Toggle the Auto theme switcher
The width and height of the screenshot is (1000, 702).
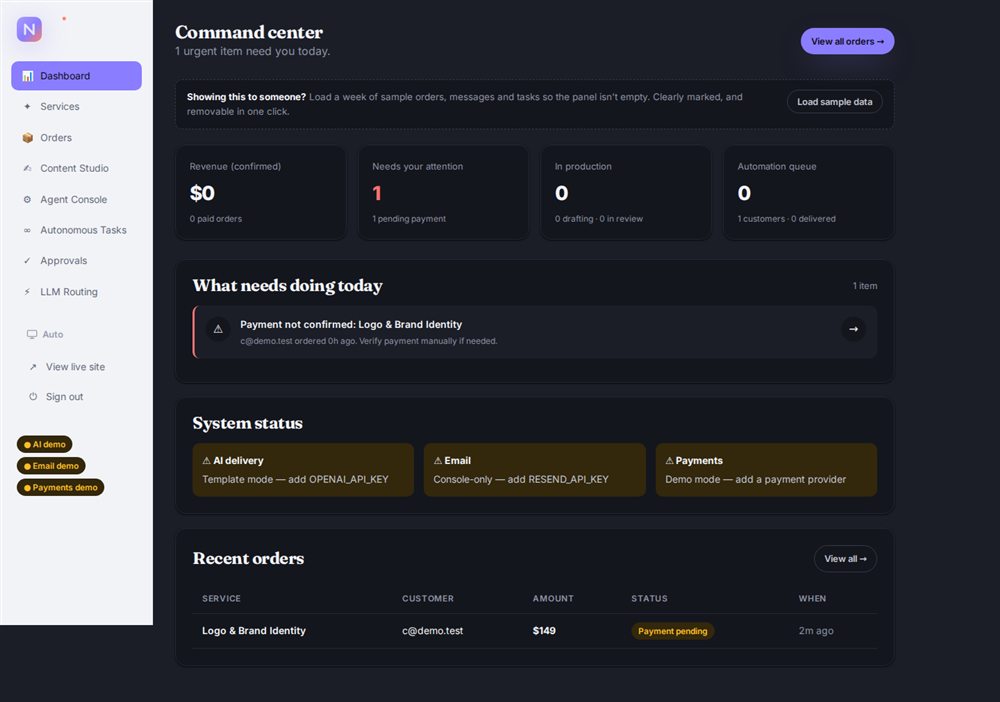pos(45,334)
